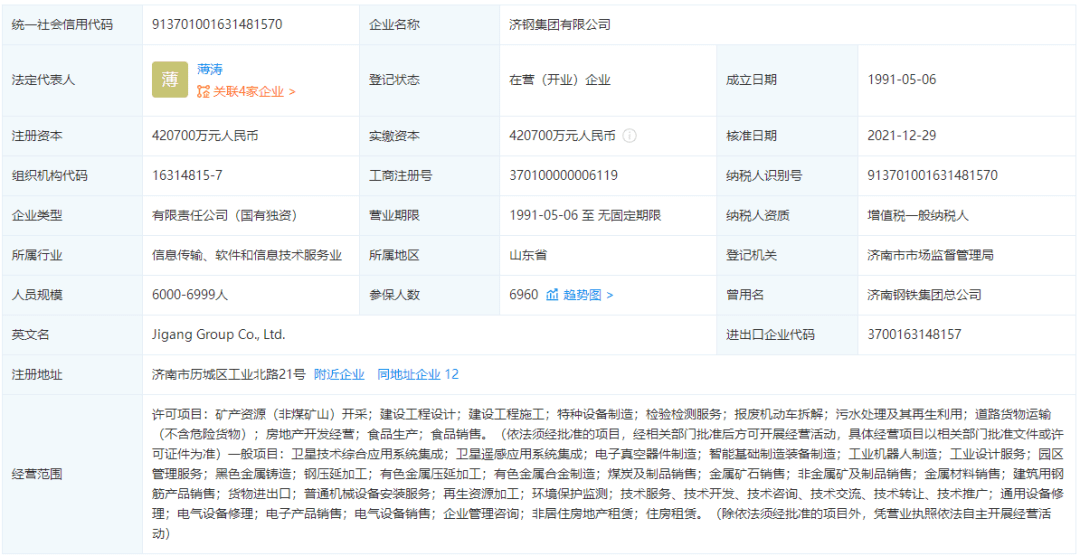The height and width of the screenshot is (556, 1080).
Task: Click registration status 在营（开业）企业
Action: [x=559, y=80]
